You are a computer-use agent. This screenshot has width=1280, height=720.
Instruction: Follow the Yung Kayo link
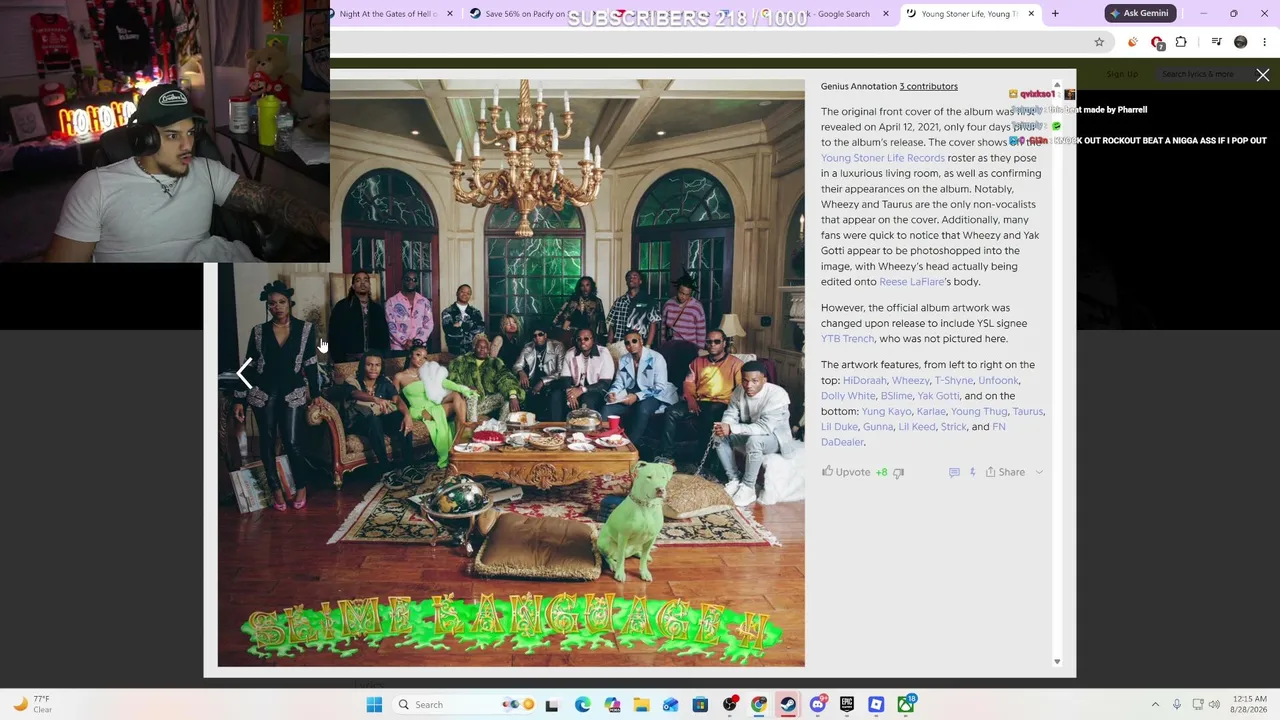coord(887,412)
